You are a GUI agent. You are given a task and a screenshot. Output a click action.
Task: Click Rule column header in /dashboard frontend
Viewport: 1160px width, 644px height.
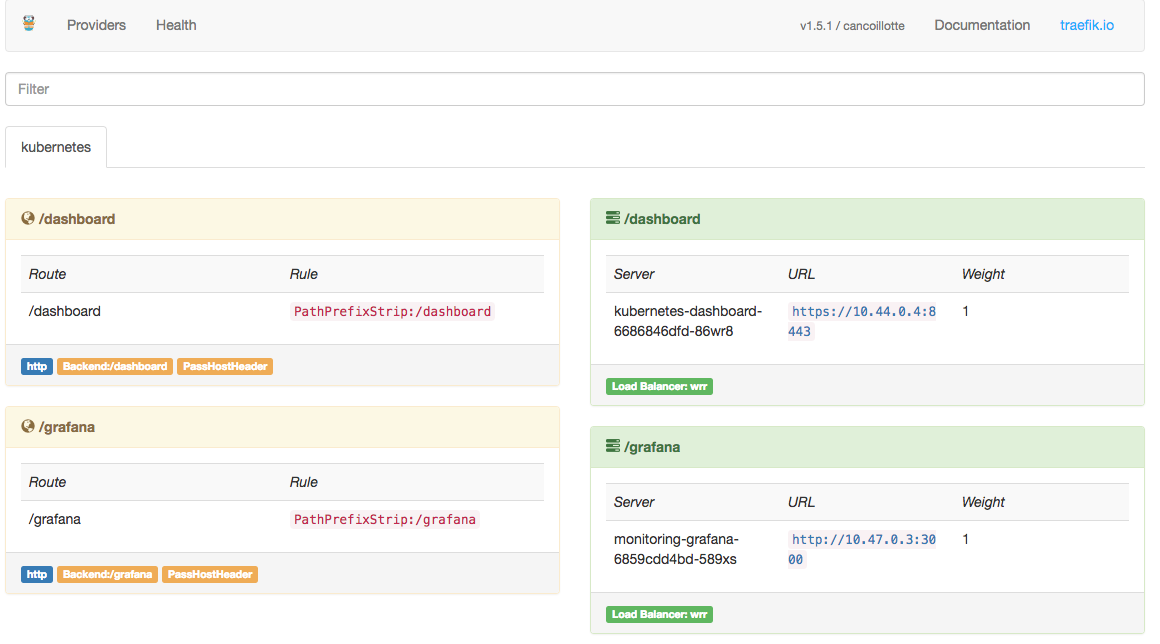click(303, 274)
